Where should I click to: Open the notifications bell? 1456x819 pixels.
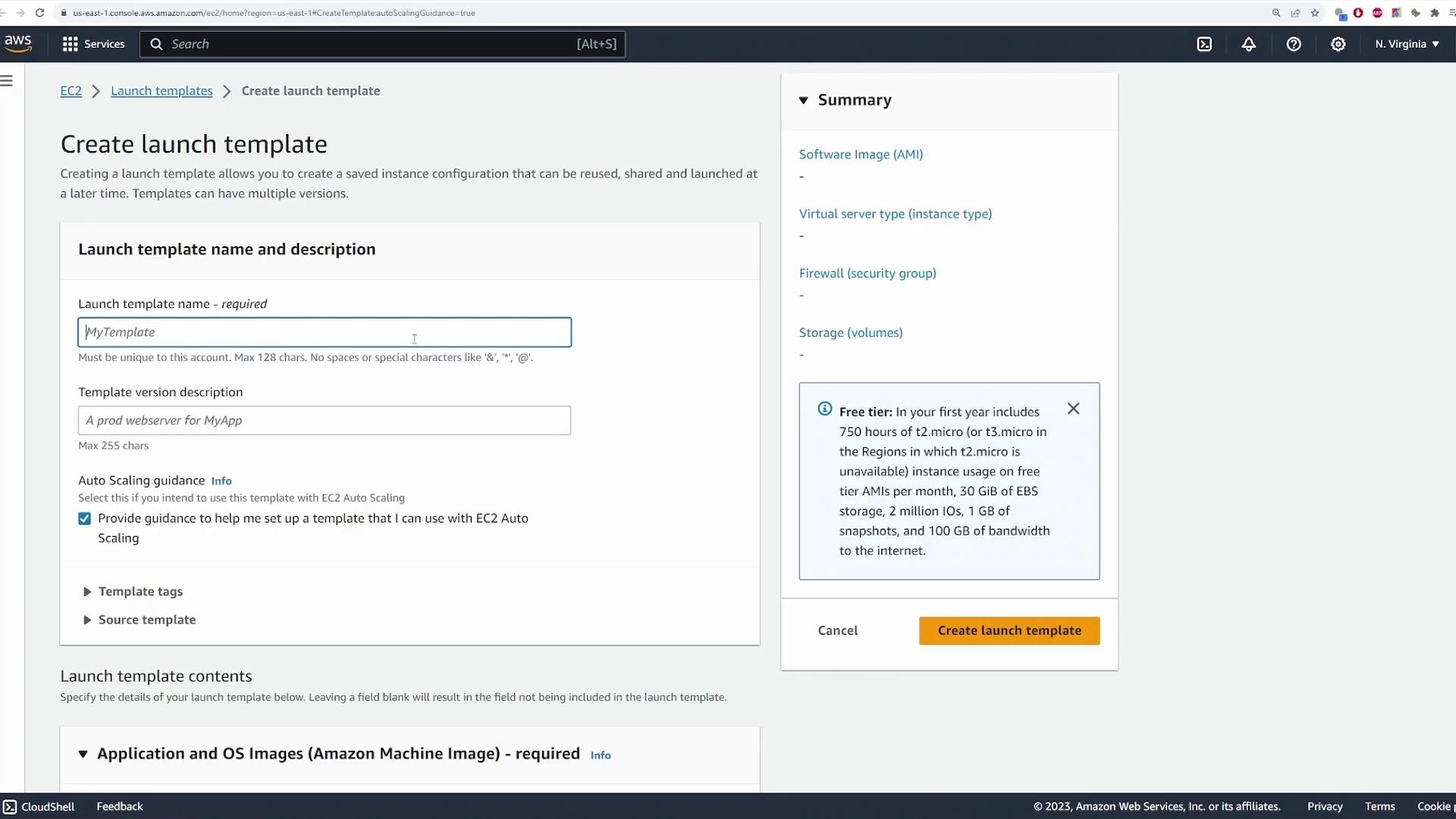(1248, 44)
